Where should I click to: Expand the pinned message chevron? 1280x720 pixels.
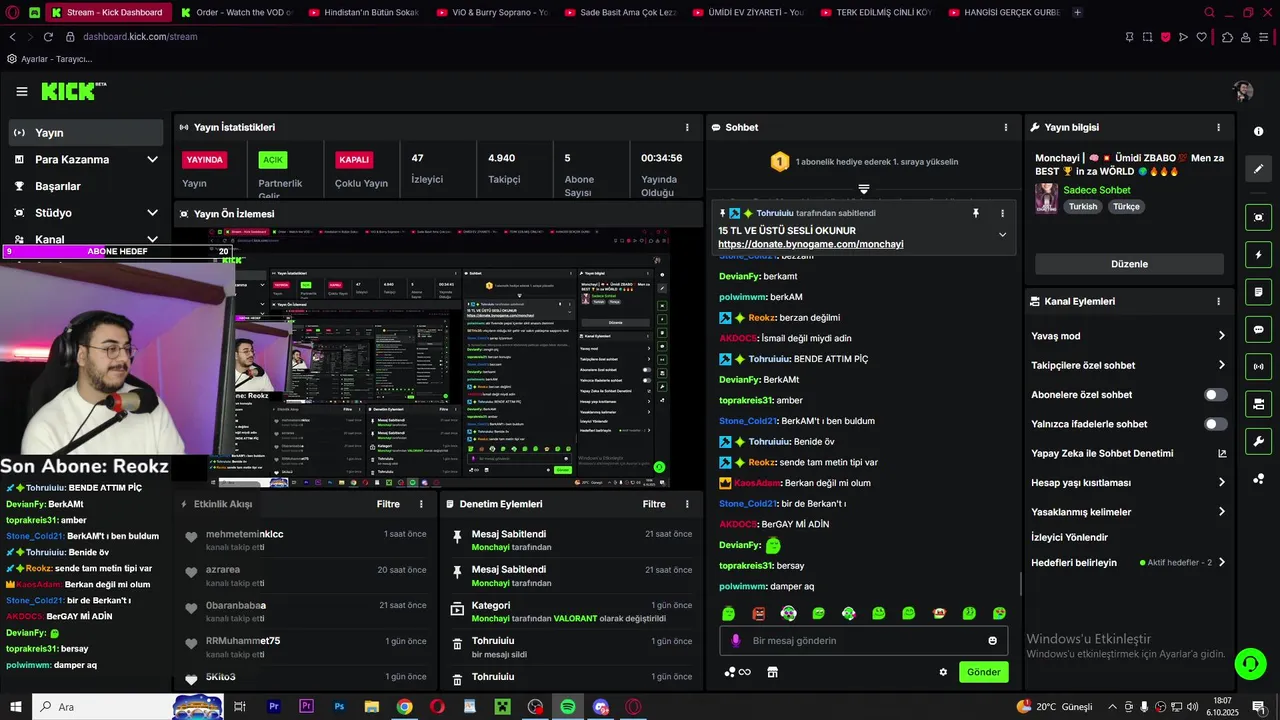(x=1002, y=235)
